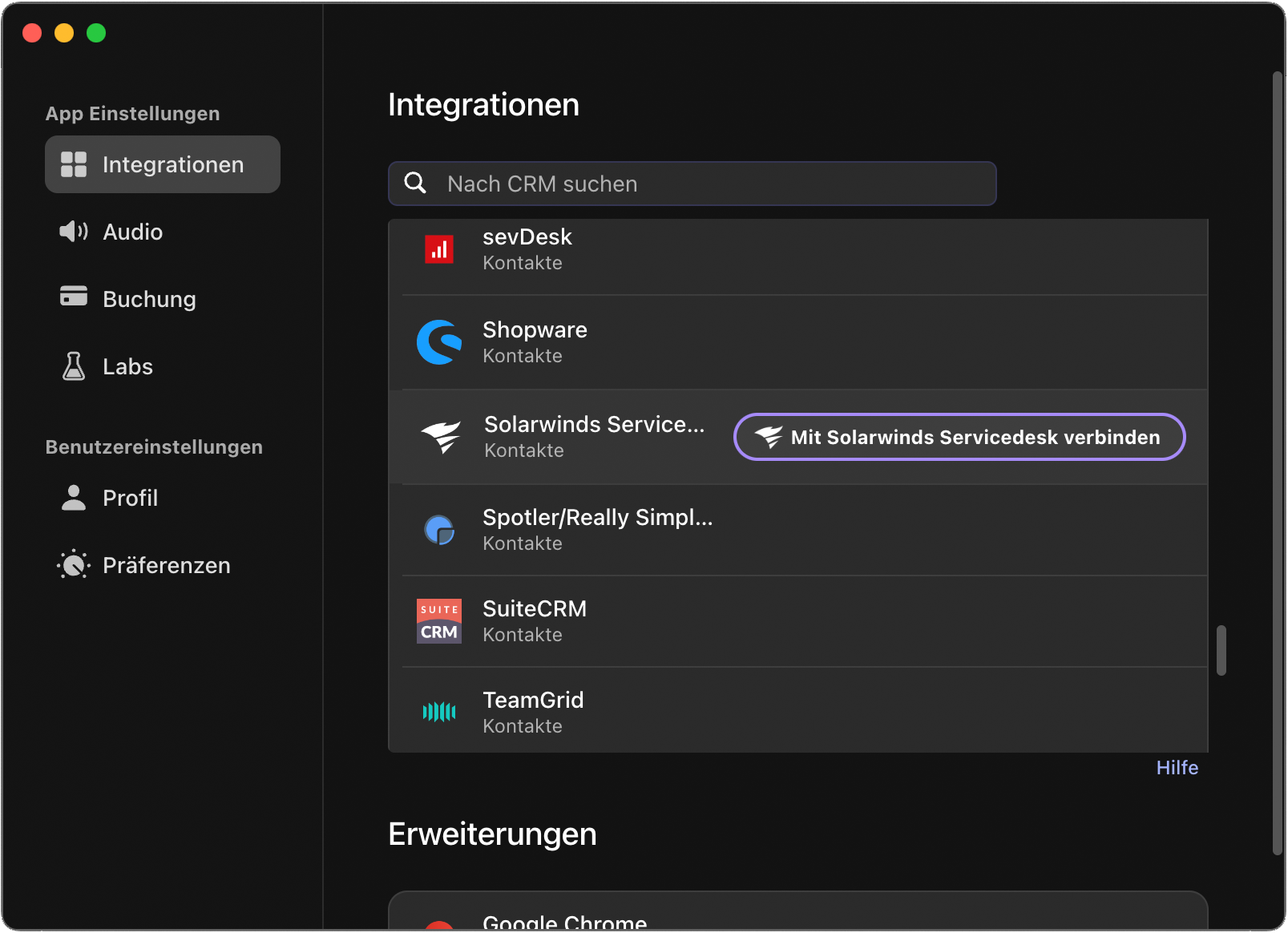Click the Profil person icon
The image size is (1288, 933).
point(74,498)
